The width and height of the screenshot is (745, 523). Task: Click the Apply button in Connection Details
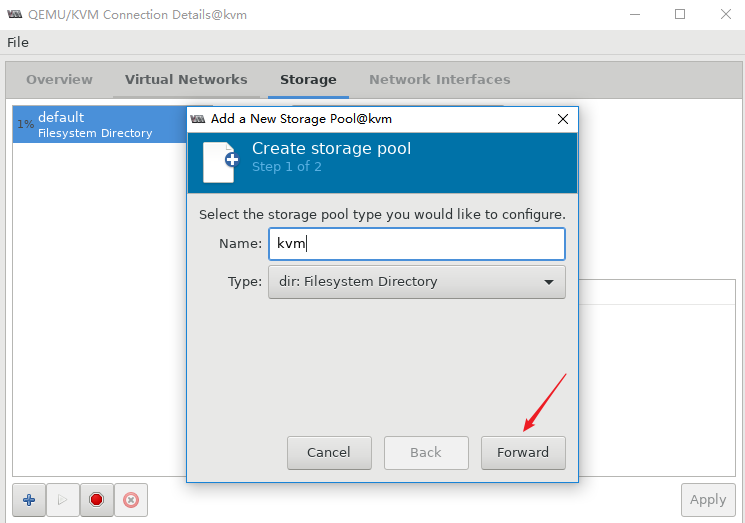point(708,500)
